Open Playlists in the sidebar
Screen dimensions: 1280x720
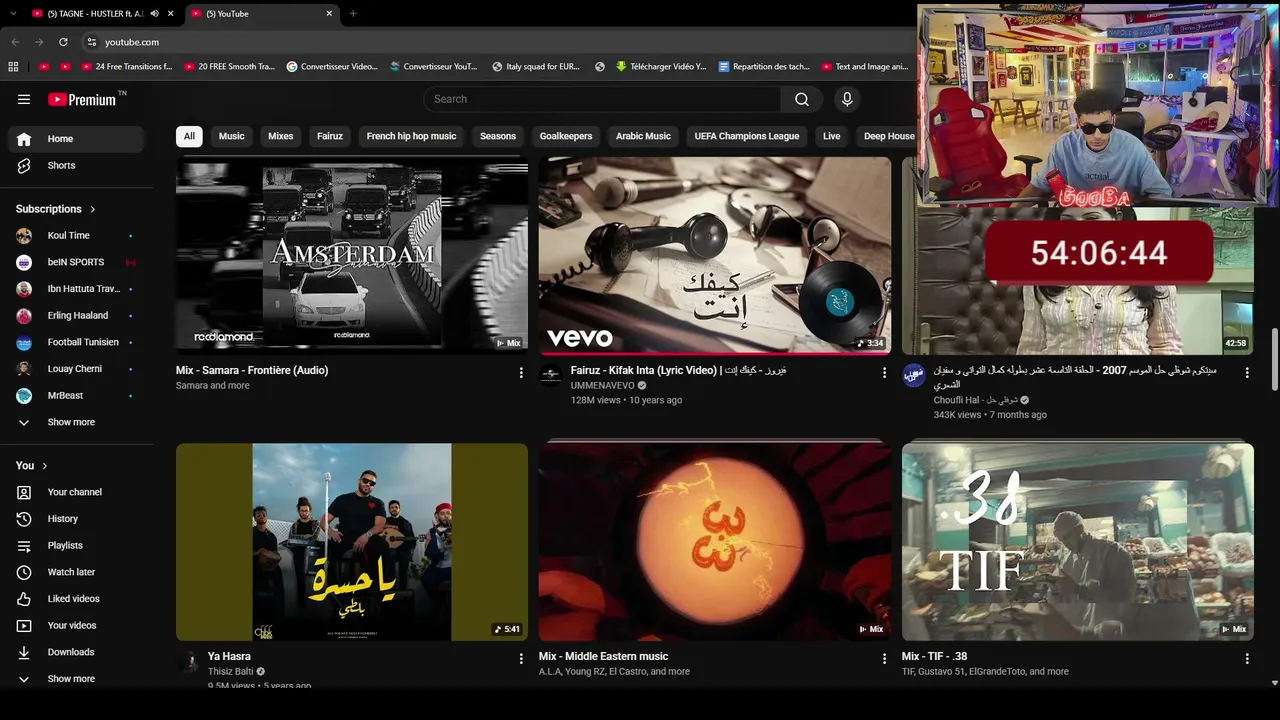(77, 546)
